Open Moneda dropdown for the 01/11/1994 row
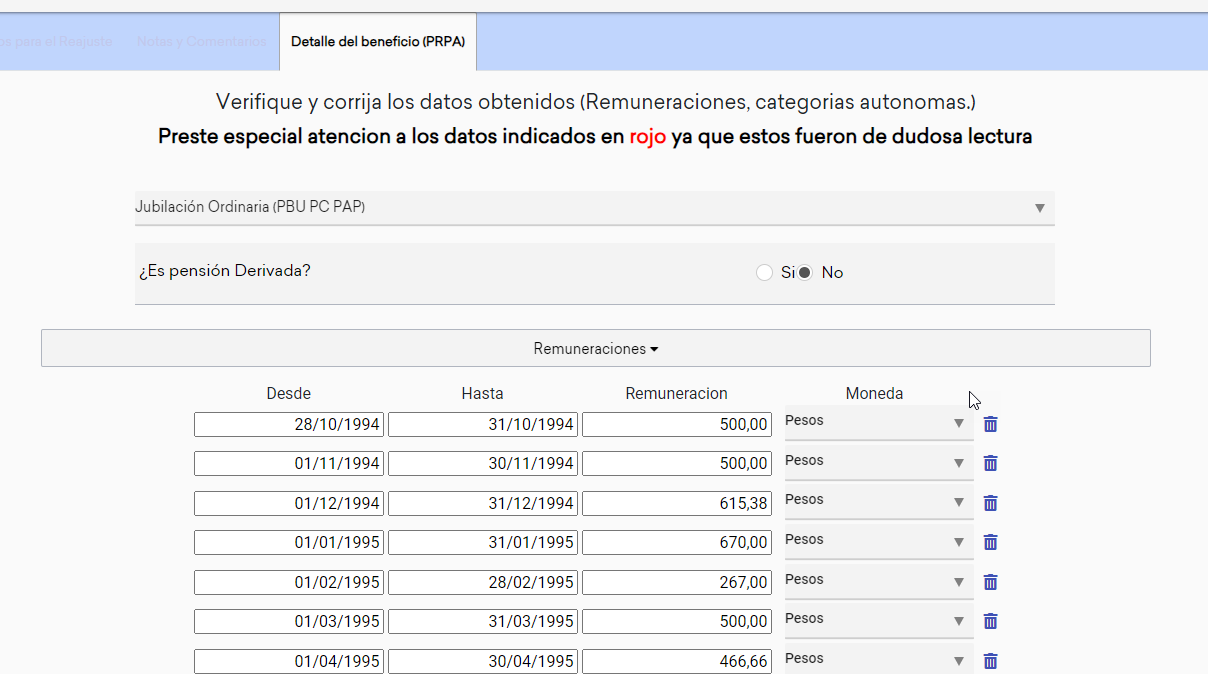The image size is (1208, 674). click(878, 462)
